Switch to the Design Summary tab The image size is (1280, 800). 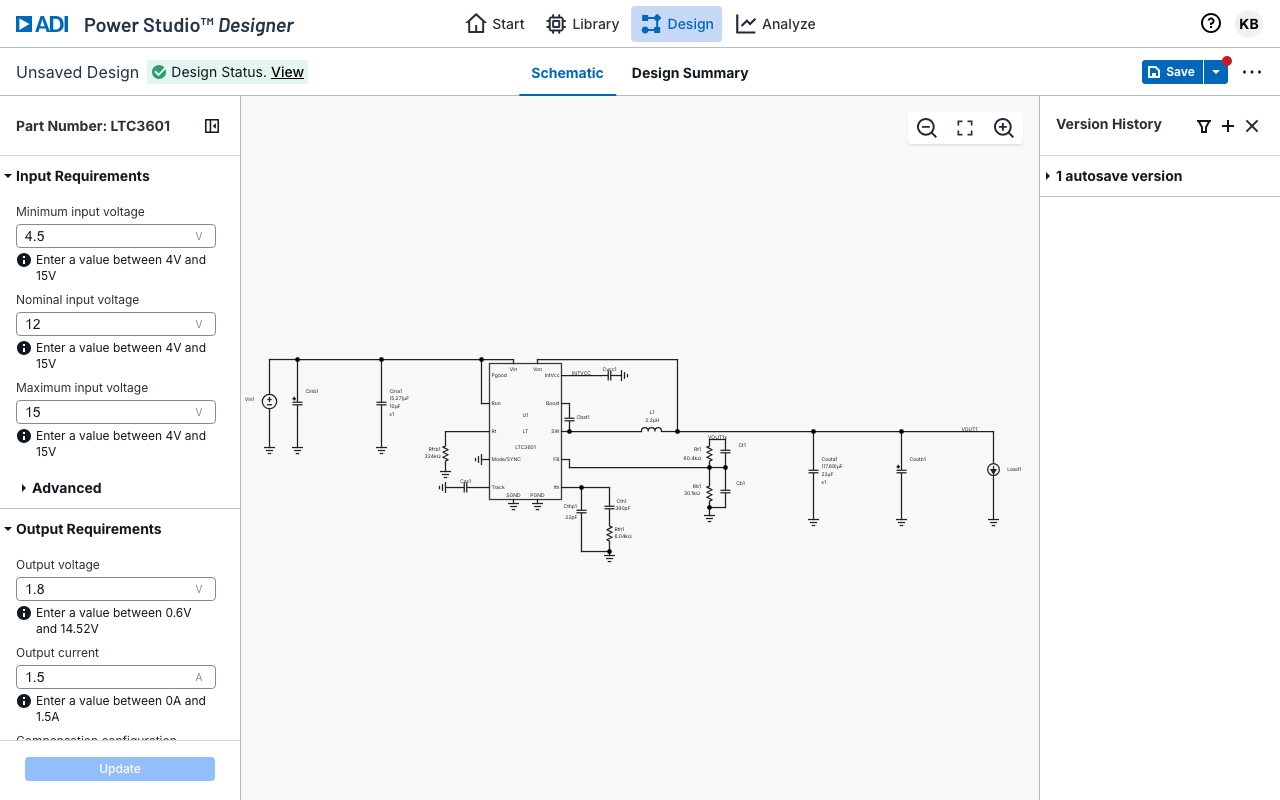pos(690,73)
